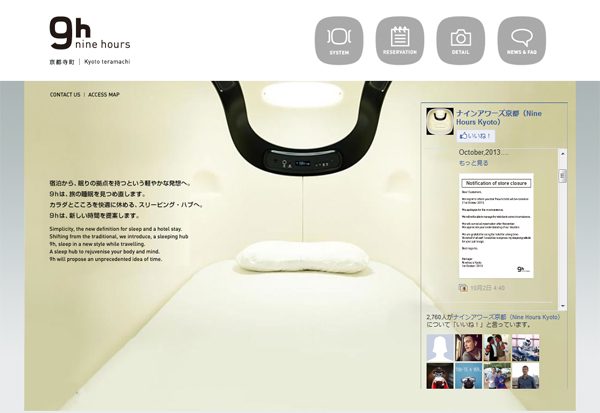Viewport: 600px width, 413px height.
Task: Open the CONTACT US link
Action: click(x=65, y=95)
